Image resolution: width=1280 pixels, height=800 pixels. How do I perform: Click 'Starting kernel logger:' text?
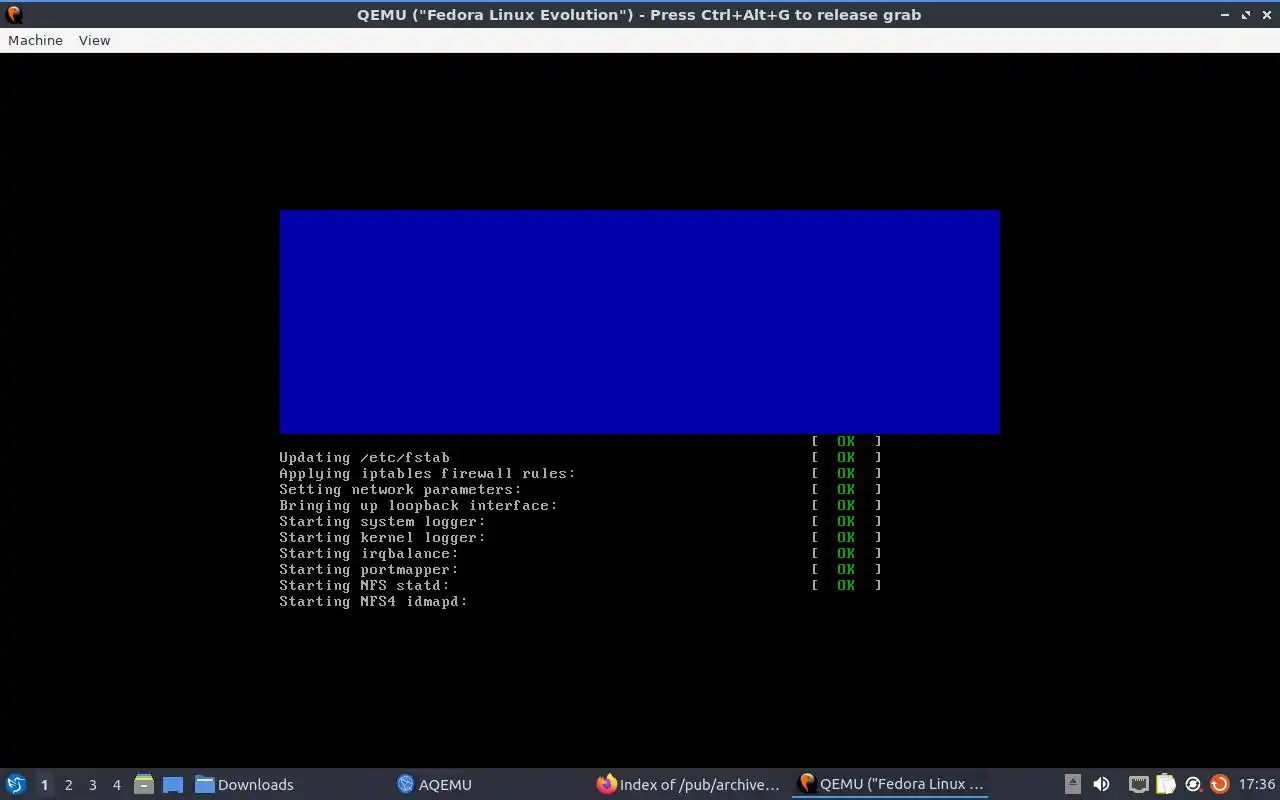click(382, 538)
